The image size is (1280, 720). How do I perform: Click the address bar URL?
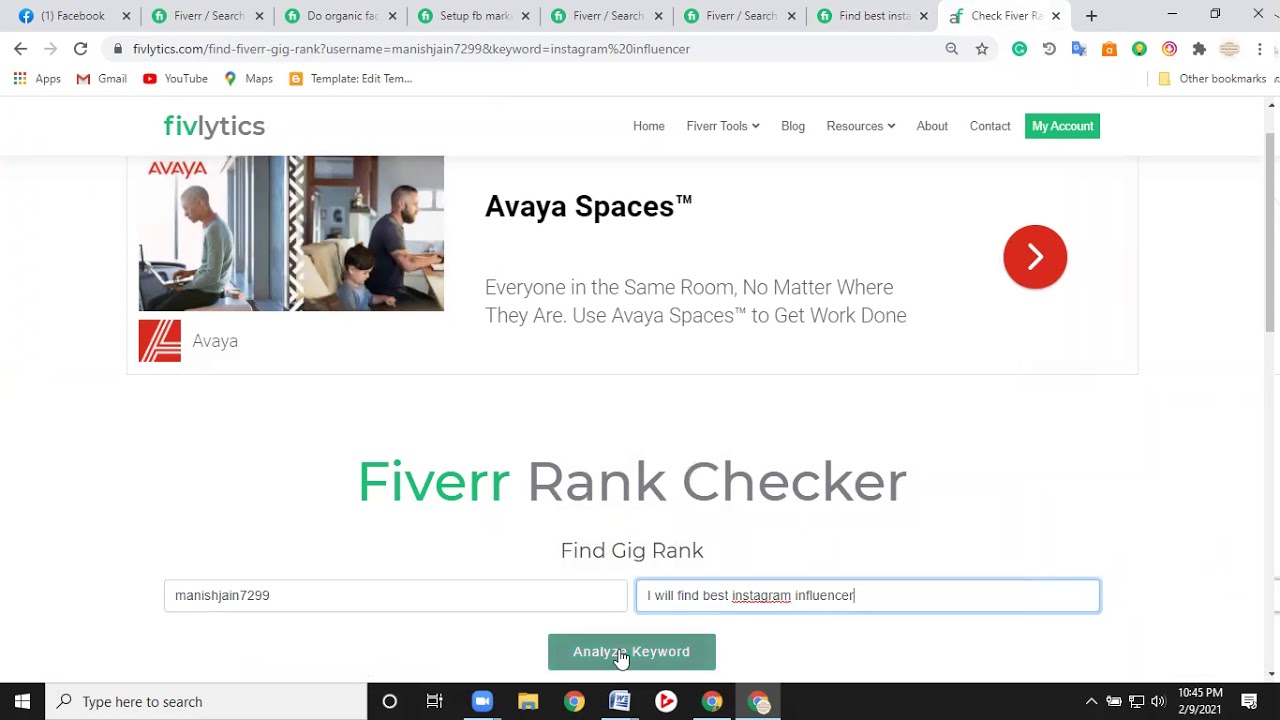pos(411,49)
